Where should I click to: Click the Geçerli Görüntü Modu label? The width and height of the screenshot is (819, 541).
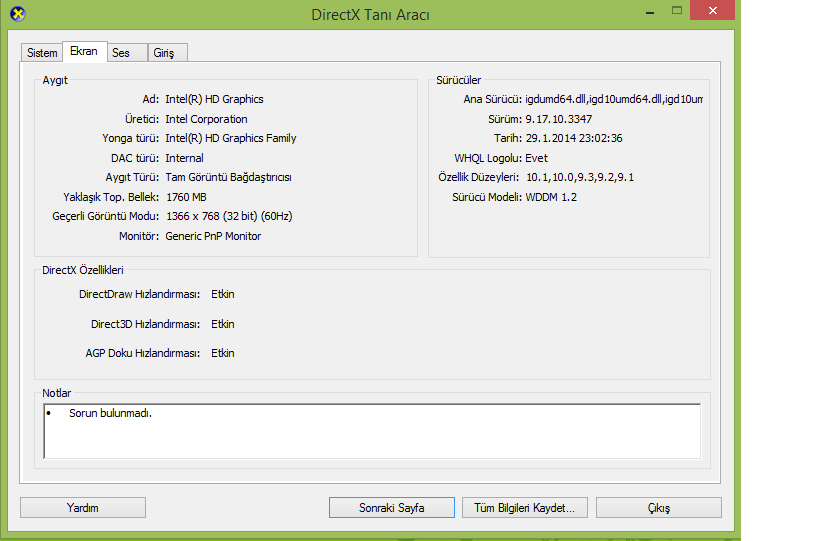pos(106,216)
